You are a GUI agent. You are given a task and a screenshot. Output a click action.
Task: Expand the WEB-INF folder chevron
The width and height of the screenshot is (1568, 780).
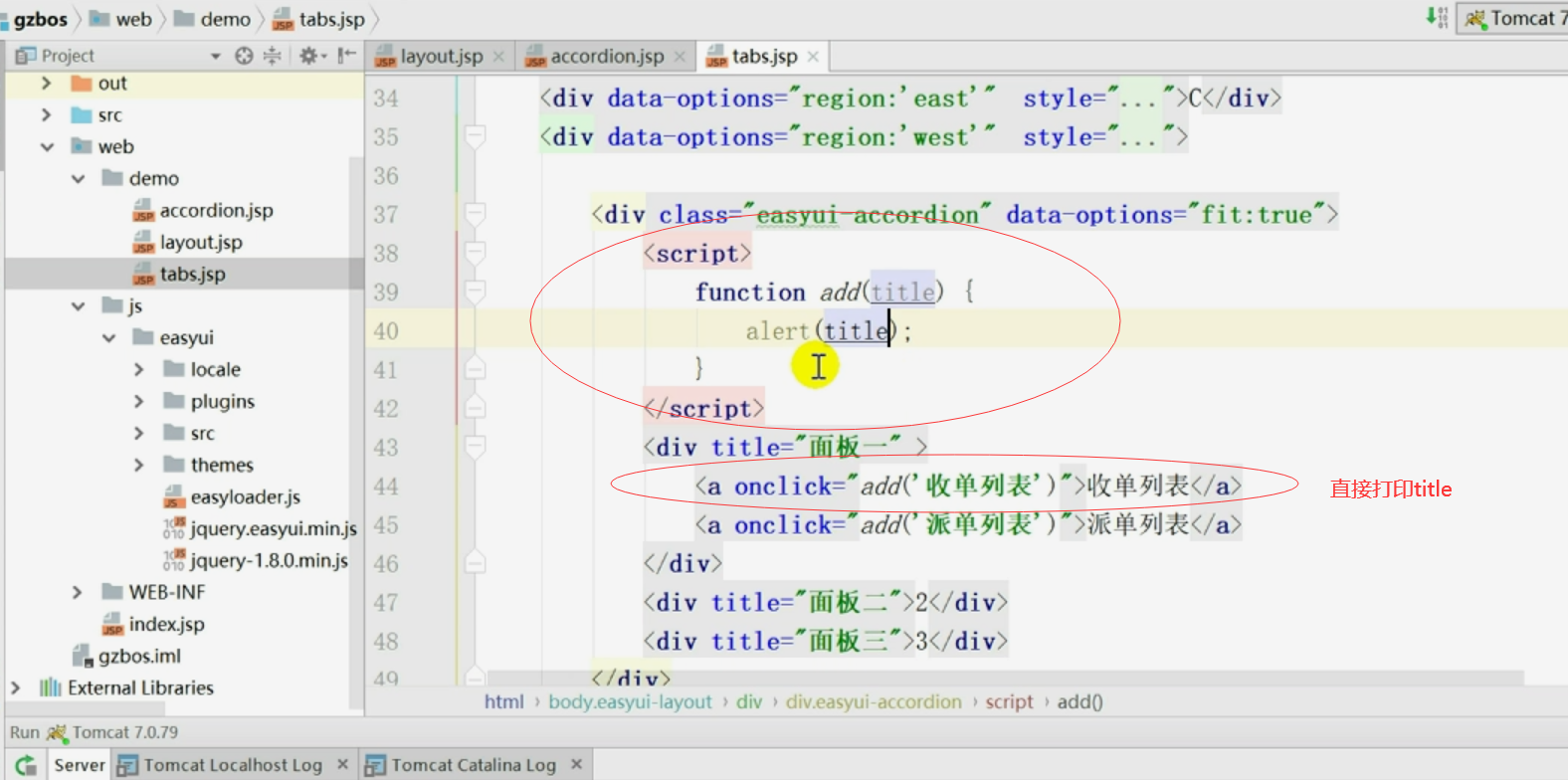click(x=78, y=593)
